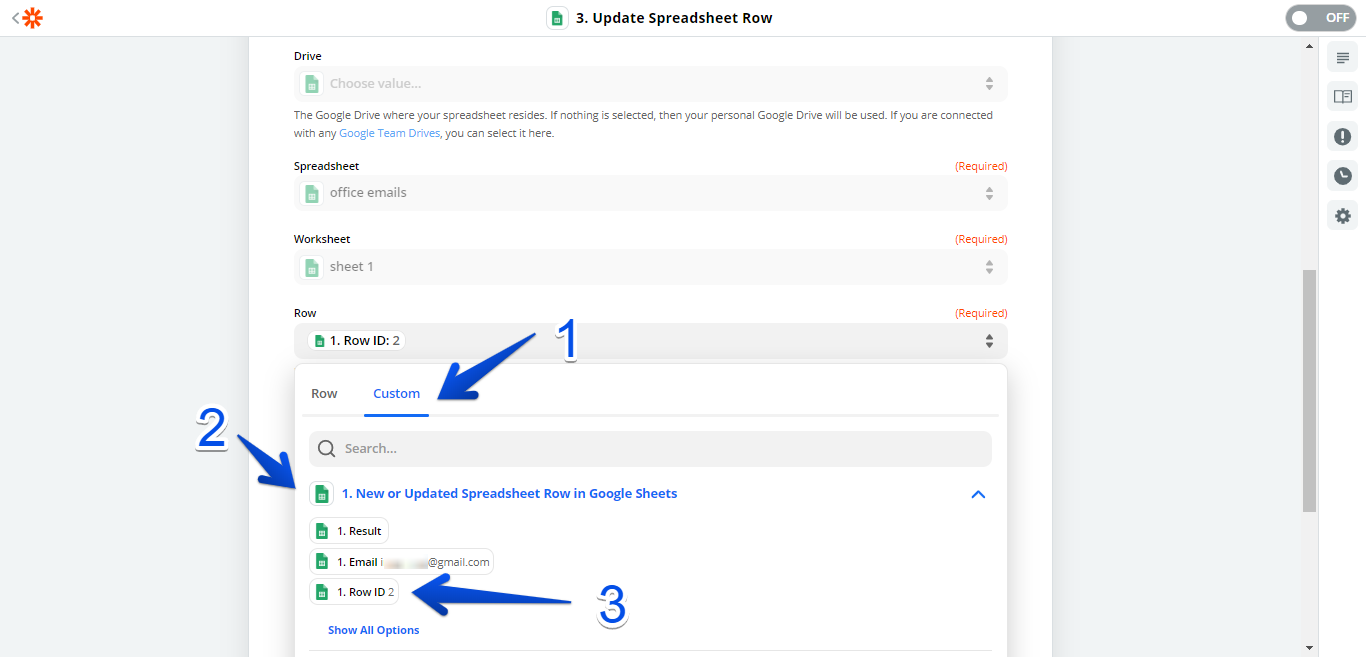Click the Google Sheets icon in title
Image resolution: width=1366 pixels, height=657 pixels.
click(557, 18)
